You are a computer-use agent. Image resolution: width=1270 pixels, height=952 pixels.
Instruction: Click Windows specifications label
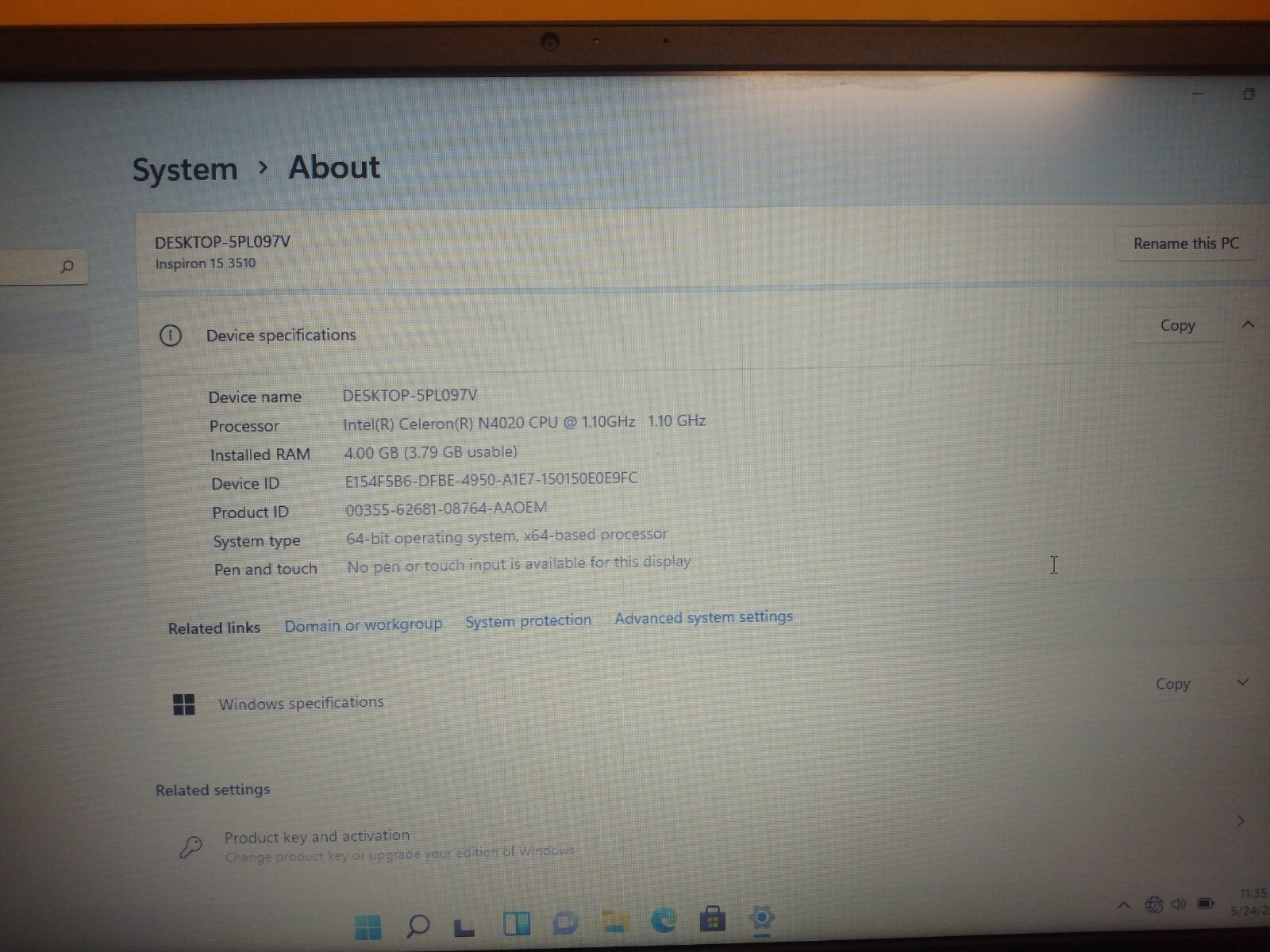pyautogui.click(x=301, y=703)
